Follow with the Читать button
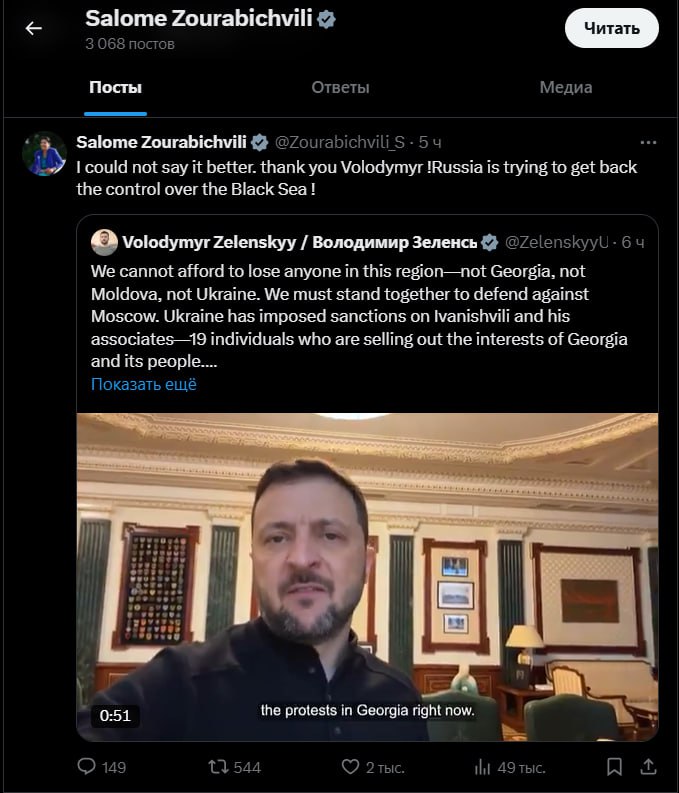Viewport: 679px width, 793px height. pos(612,28)
